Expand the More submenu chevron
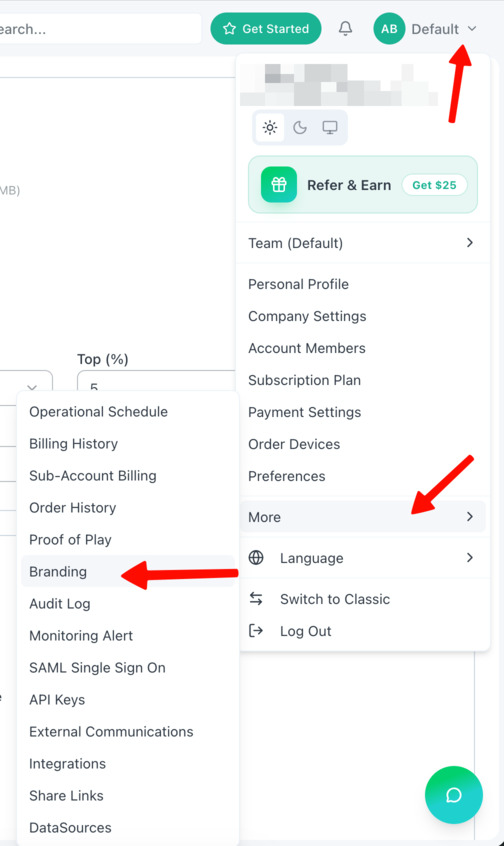The height and width of the screenshot is (846, 504). coord(470,516)
